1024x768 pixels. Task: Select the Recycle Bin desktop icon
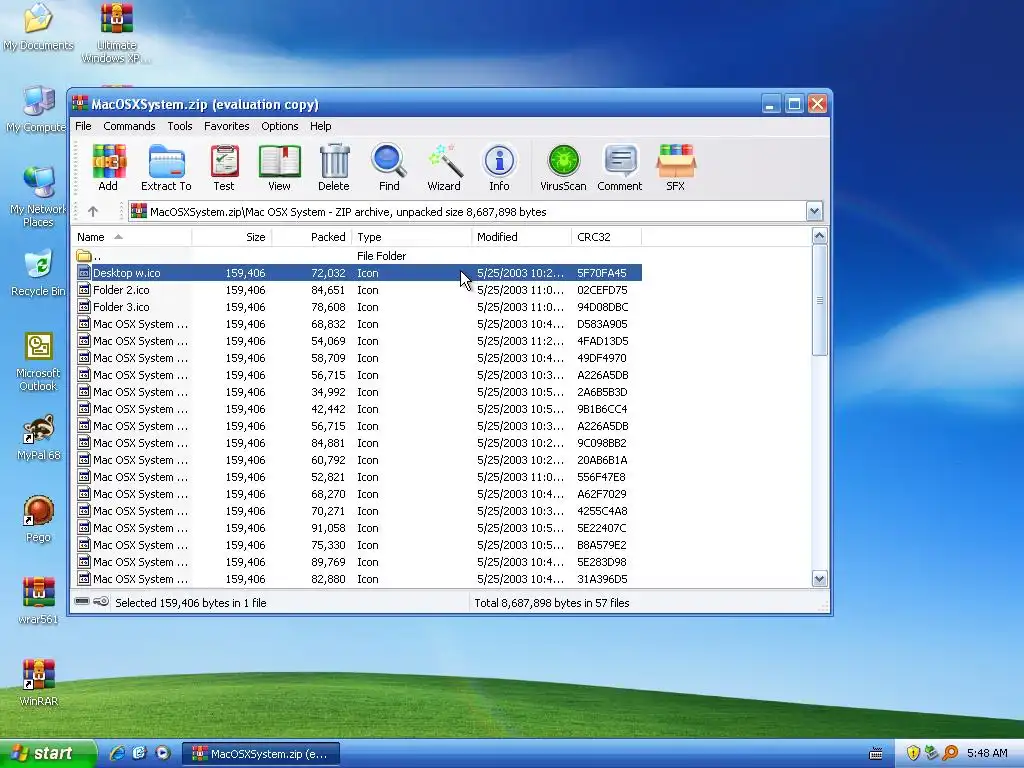(x=38, y=273)
